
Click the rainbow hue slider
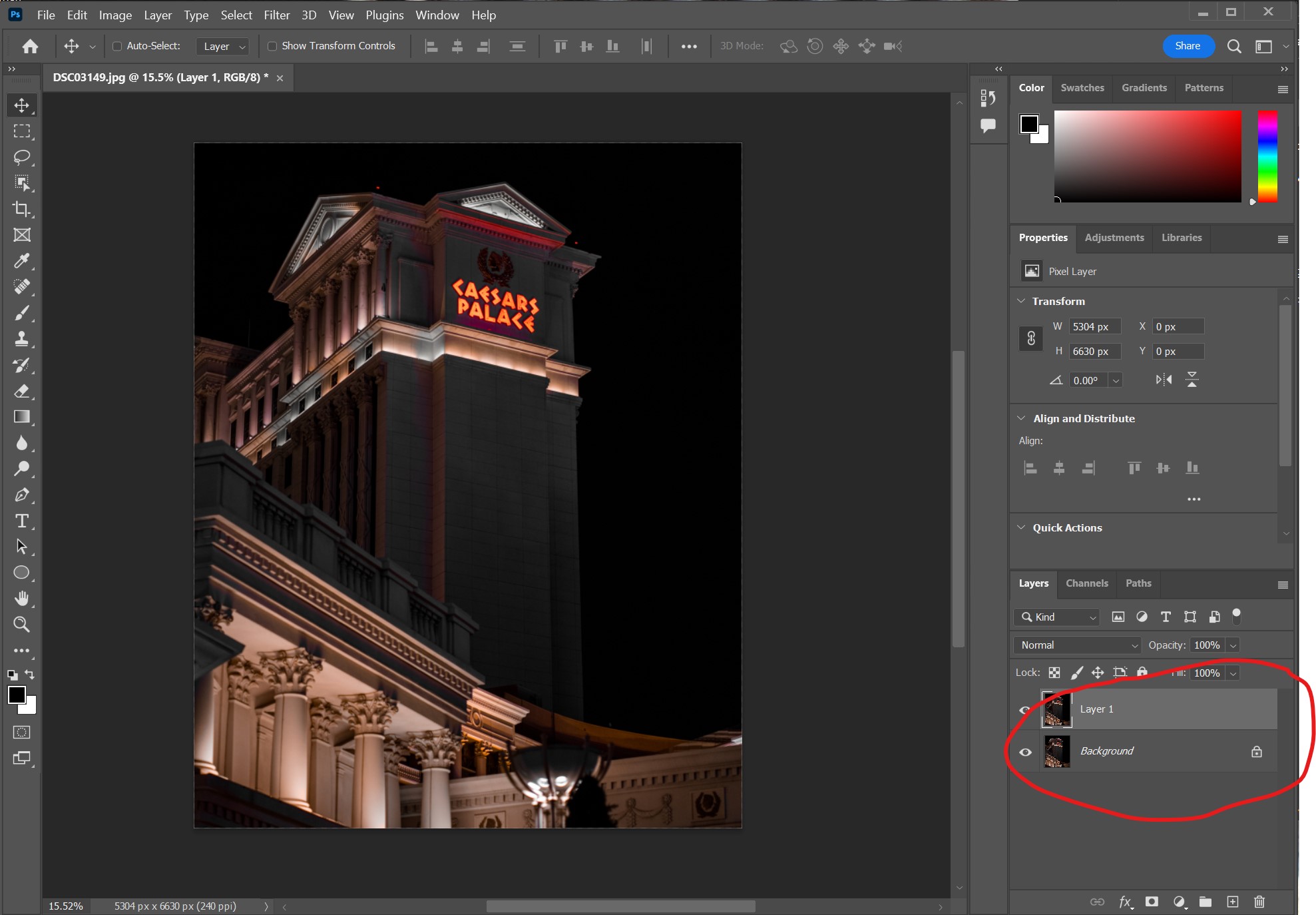pos(1267,156)
